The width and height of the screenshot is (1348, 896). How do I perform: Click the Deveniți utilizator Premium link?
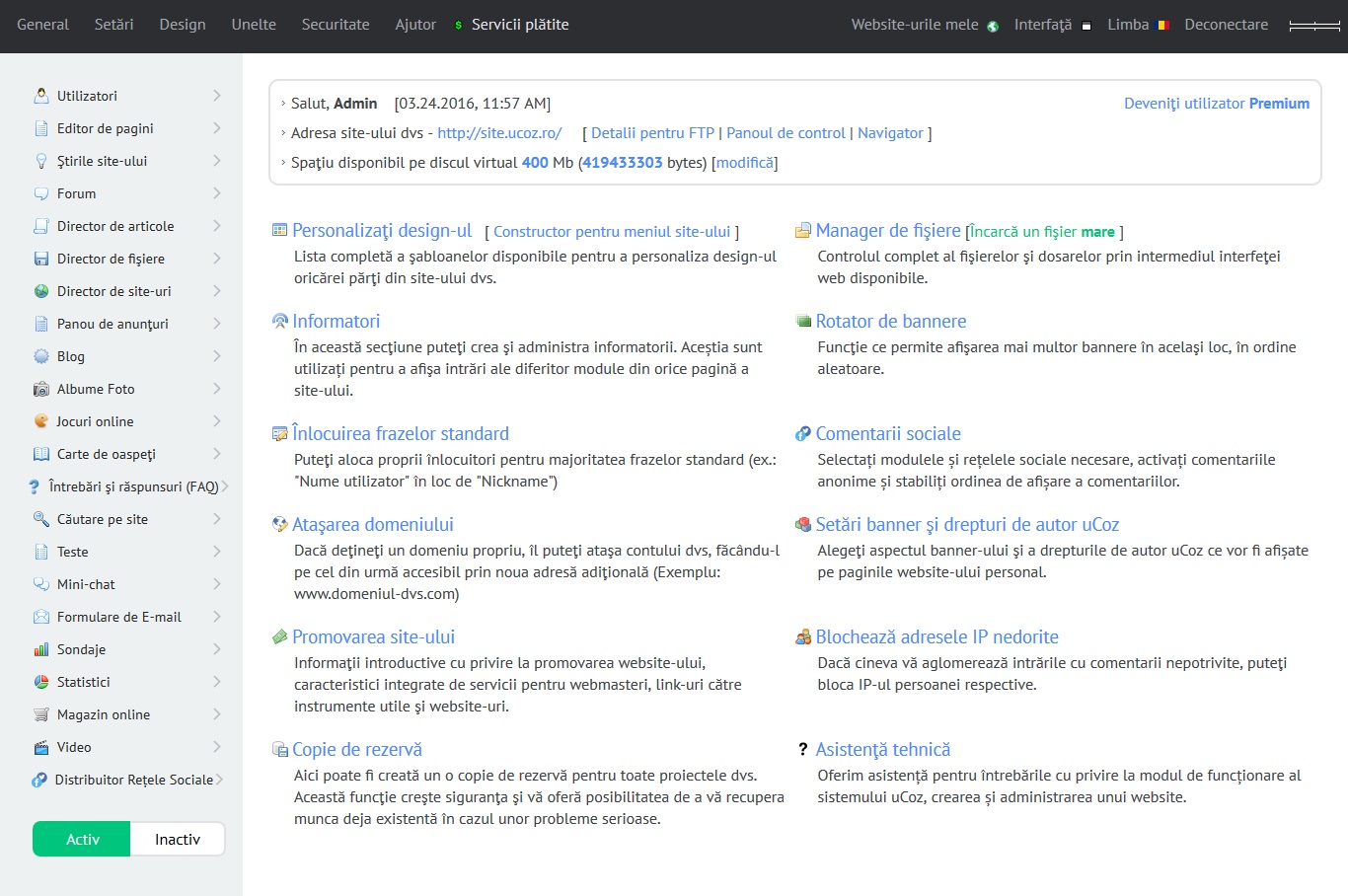[1216, 104]
